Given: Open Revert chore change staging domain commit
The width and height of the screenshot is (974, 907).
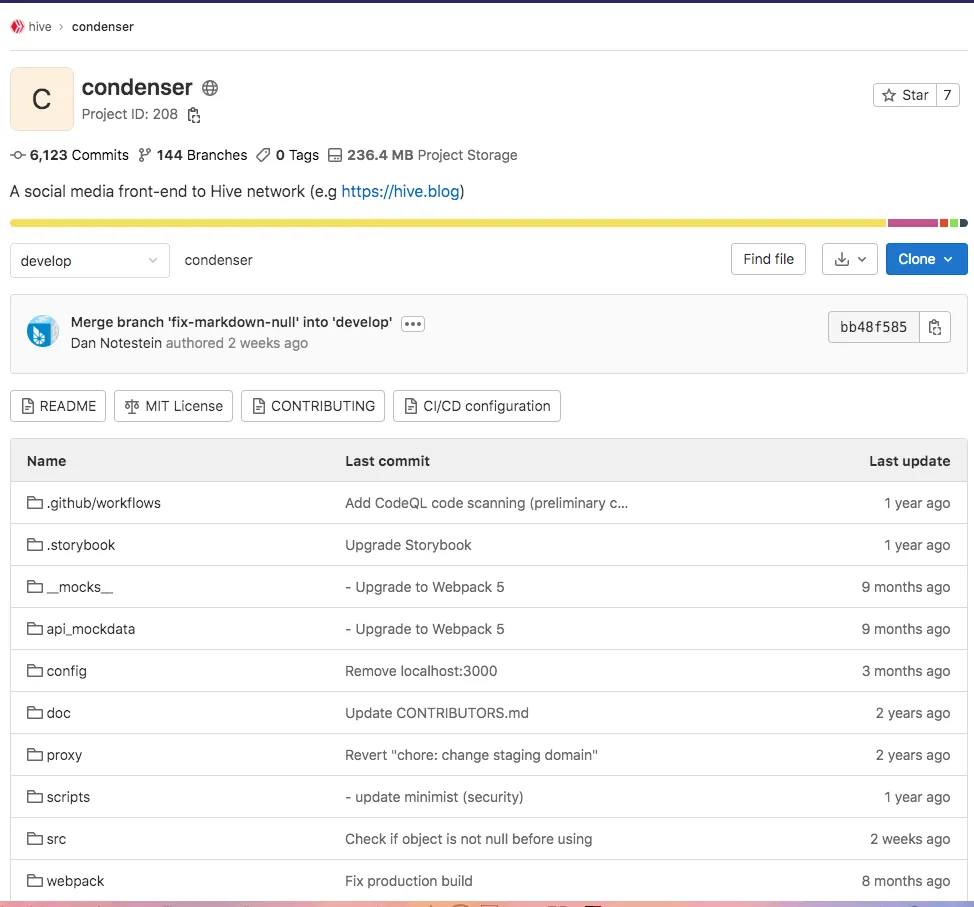Looking at the screenshot, I should 471,755.
